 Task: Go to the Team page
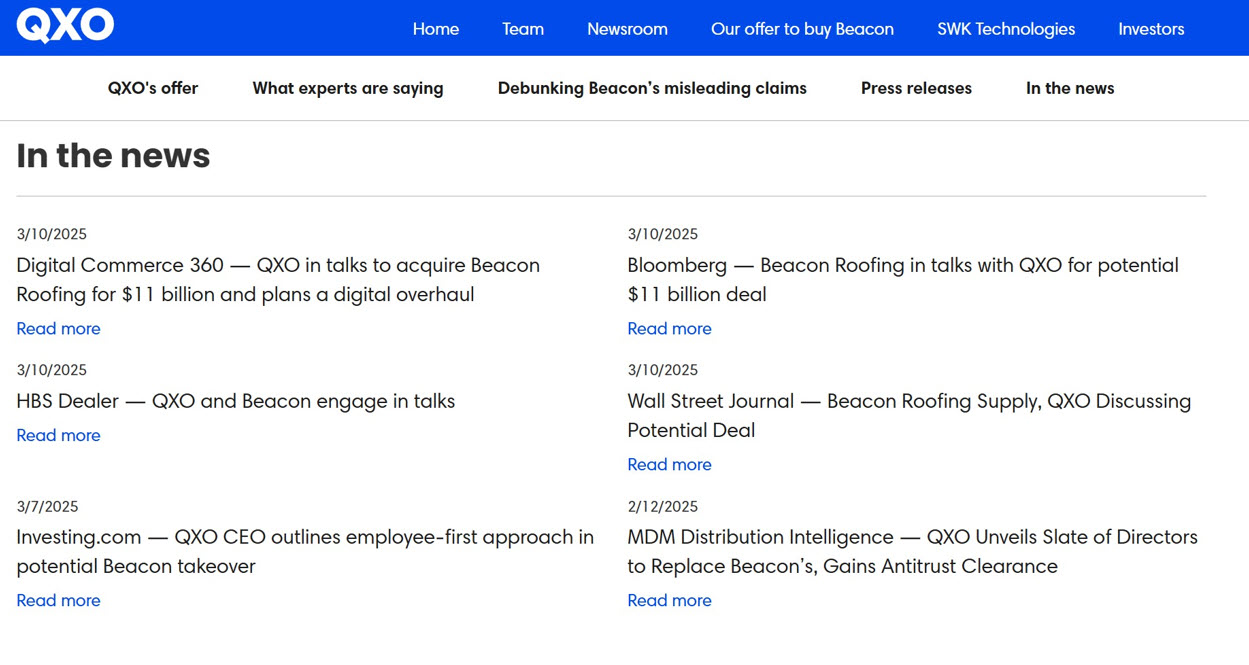[523, 29]
